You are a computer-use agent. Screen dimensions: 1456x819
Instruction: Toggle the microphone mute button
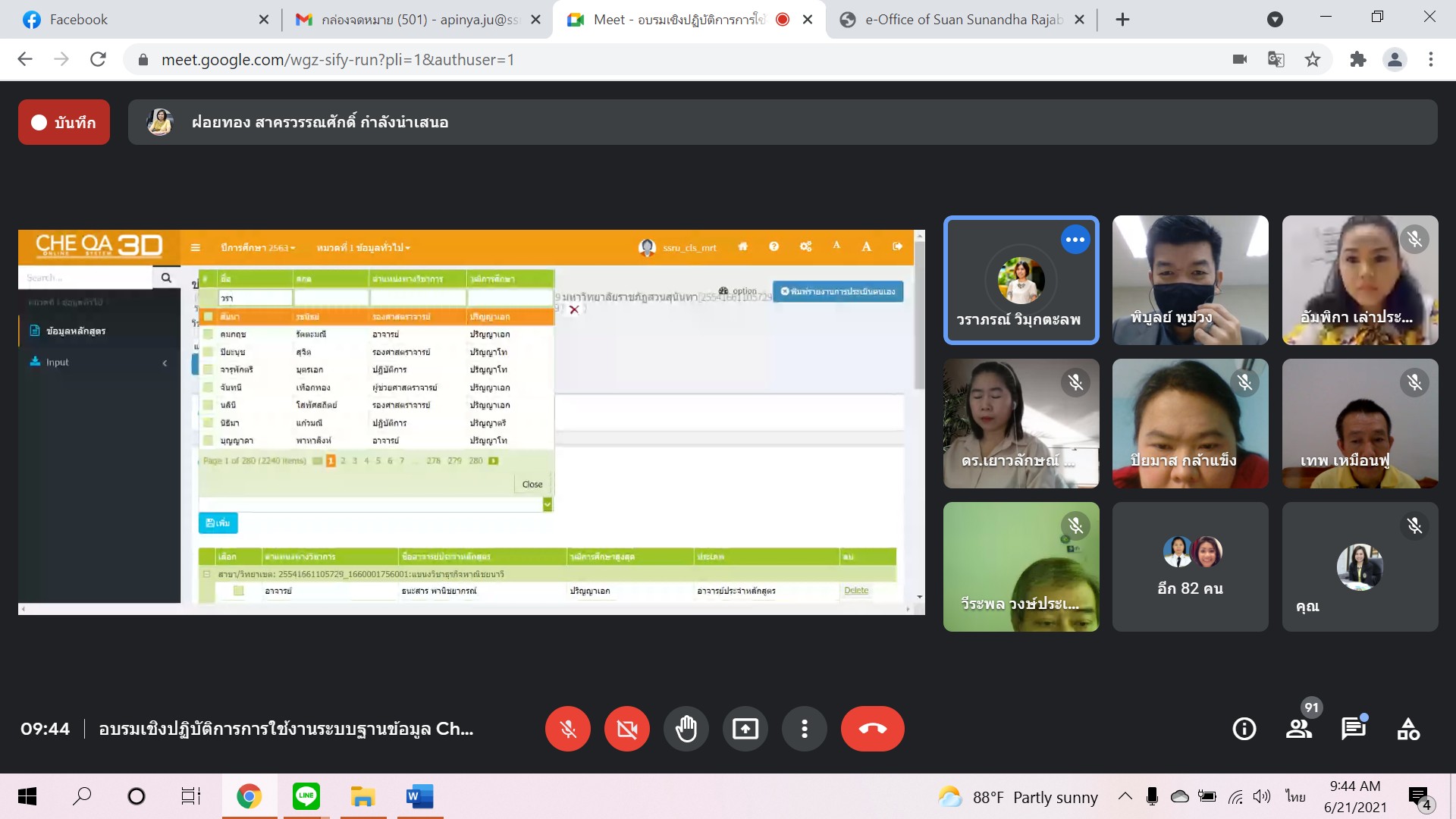point(568,729)
